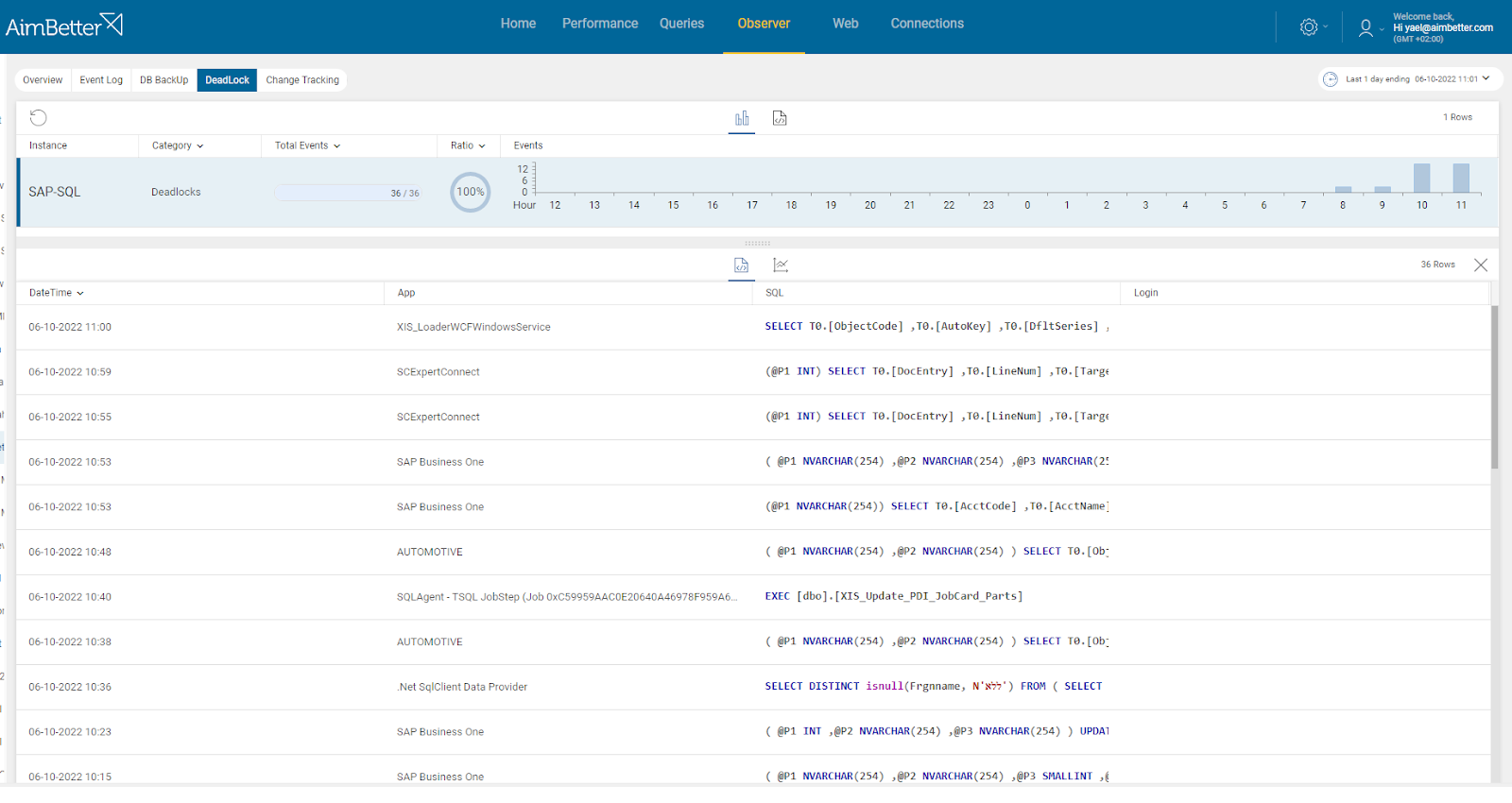Open the Performance menu
Screen dimensions: 1512x803
(600, 24)
